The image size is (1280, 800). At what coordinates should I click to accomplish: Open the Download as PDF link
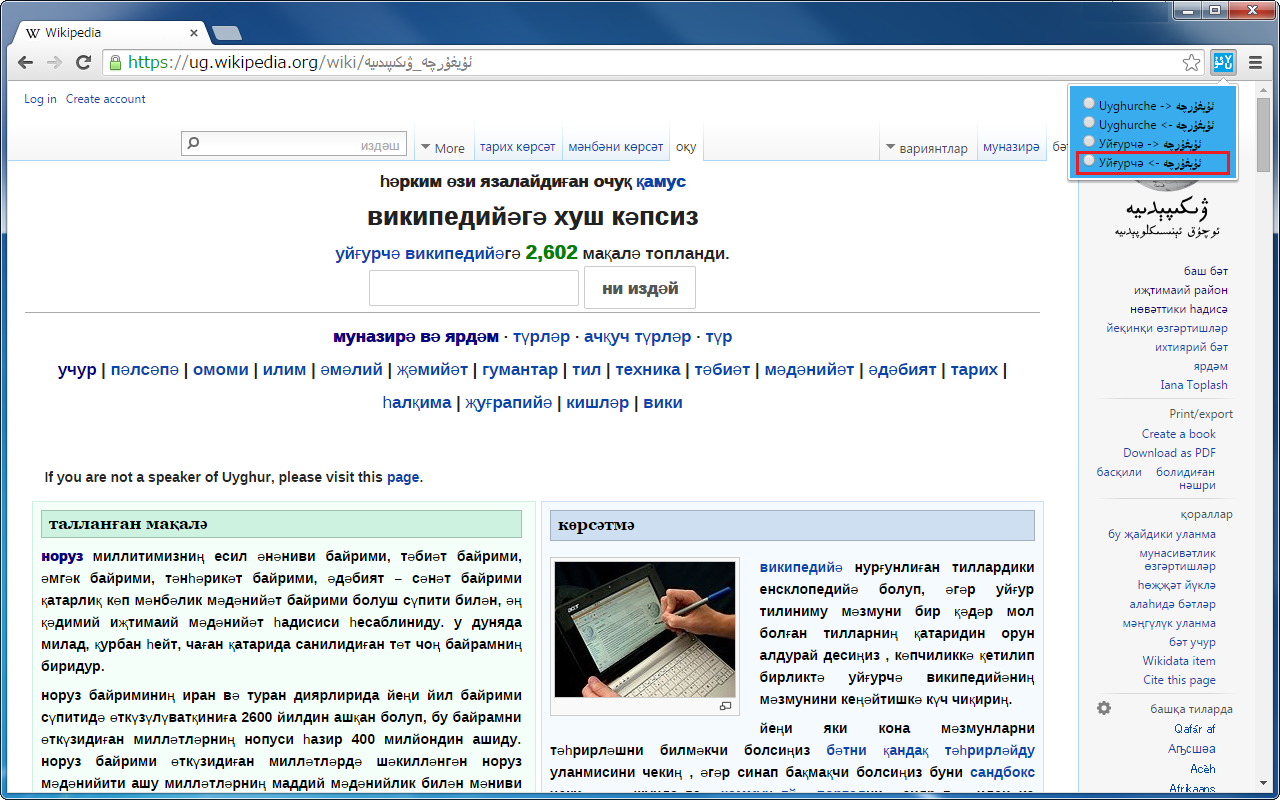1169,452
